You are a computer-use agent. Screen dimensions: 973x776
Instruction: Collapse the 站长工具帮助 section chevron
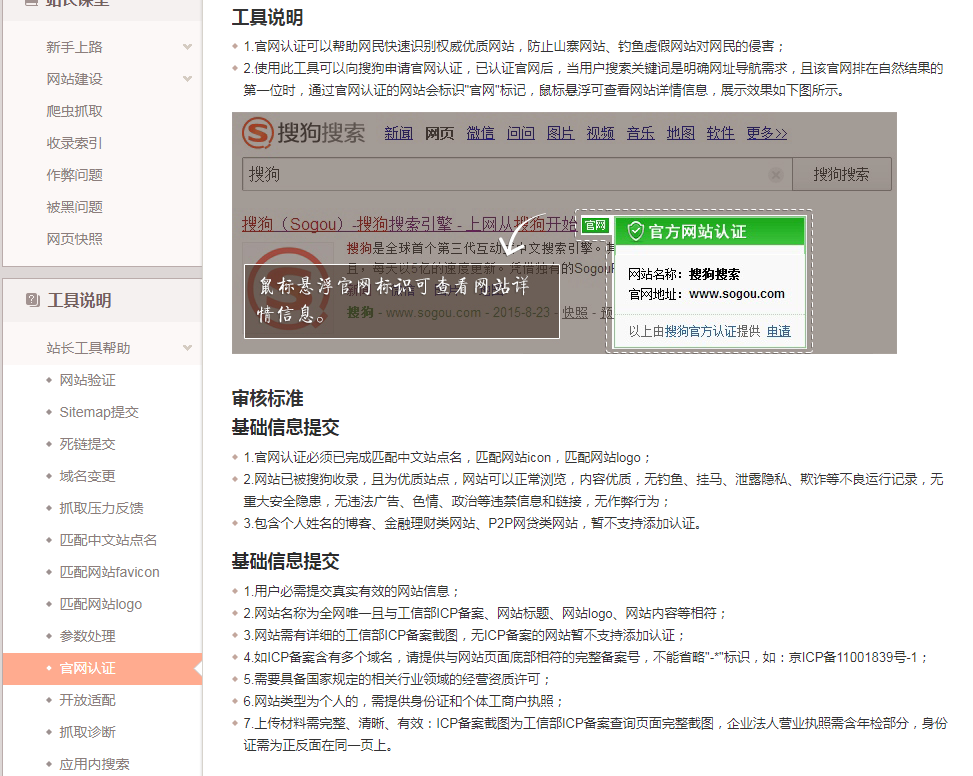187,348
